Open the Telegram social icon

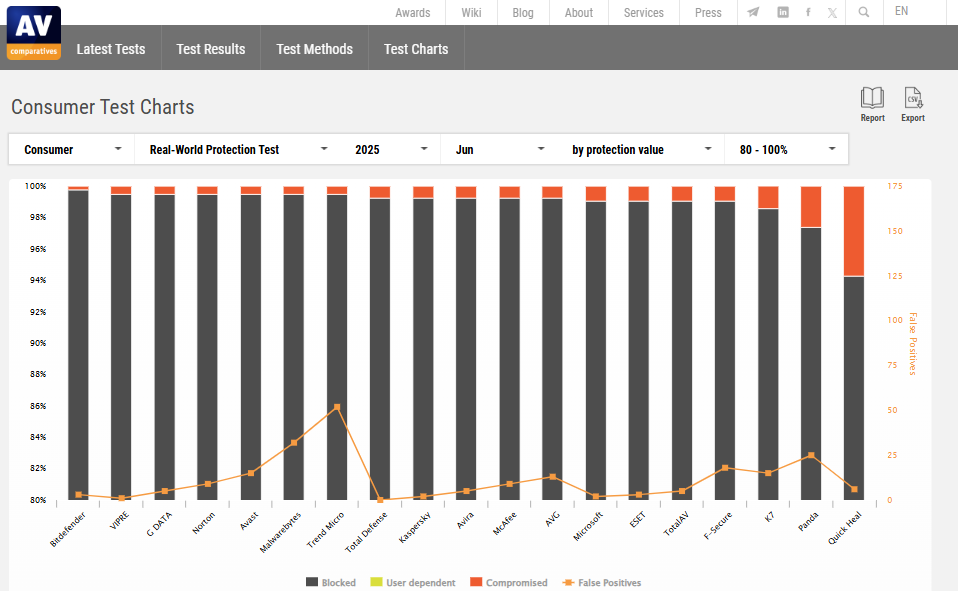coord(753,12)
